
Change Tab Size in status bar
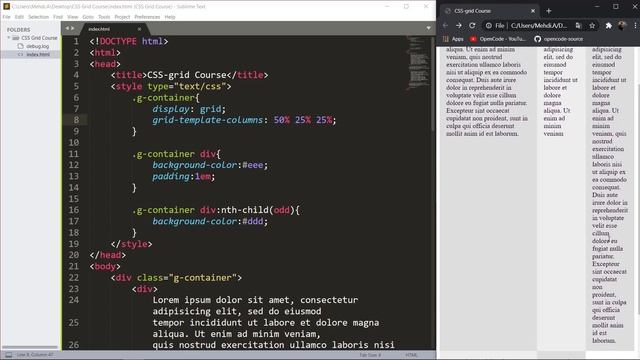click(370, 355)
